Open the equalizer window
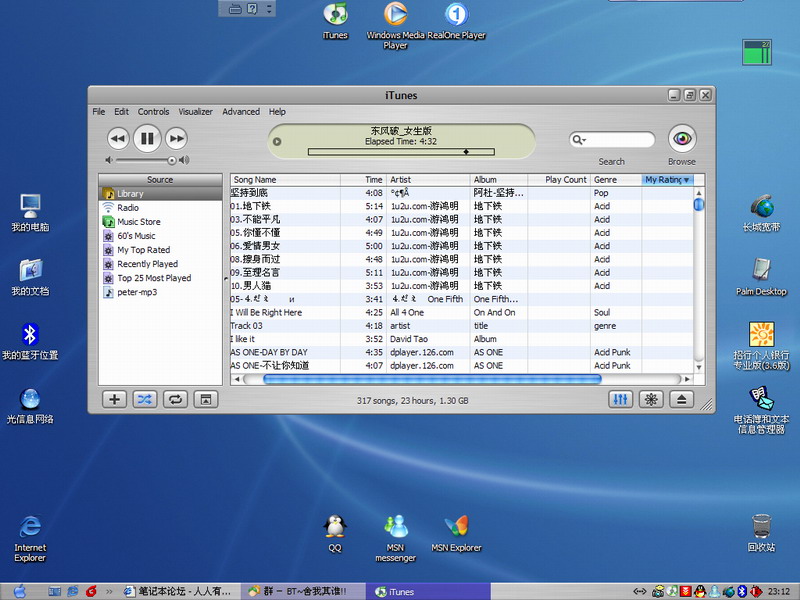 620,399
